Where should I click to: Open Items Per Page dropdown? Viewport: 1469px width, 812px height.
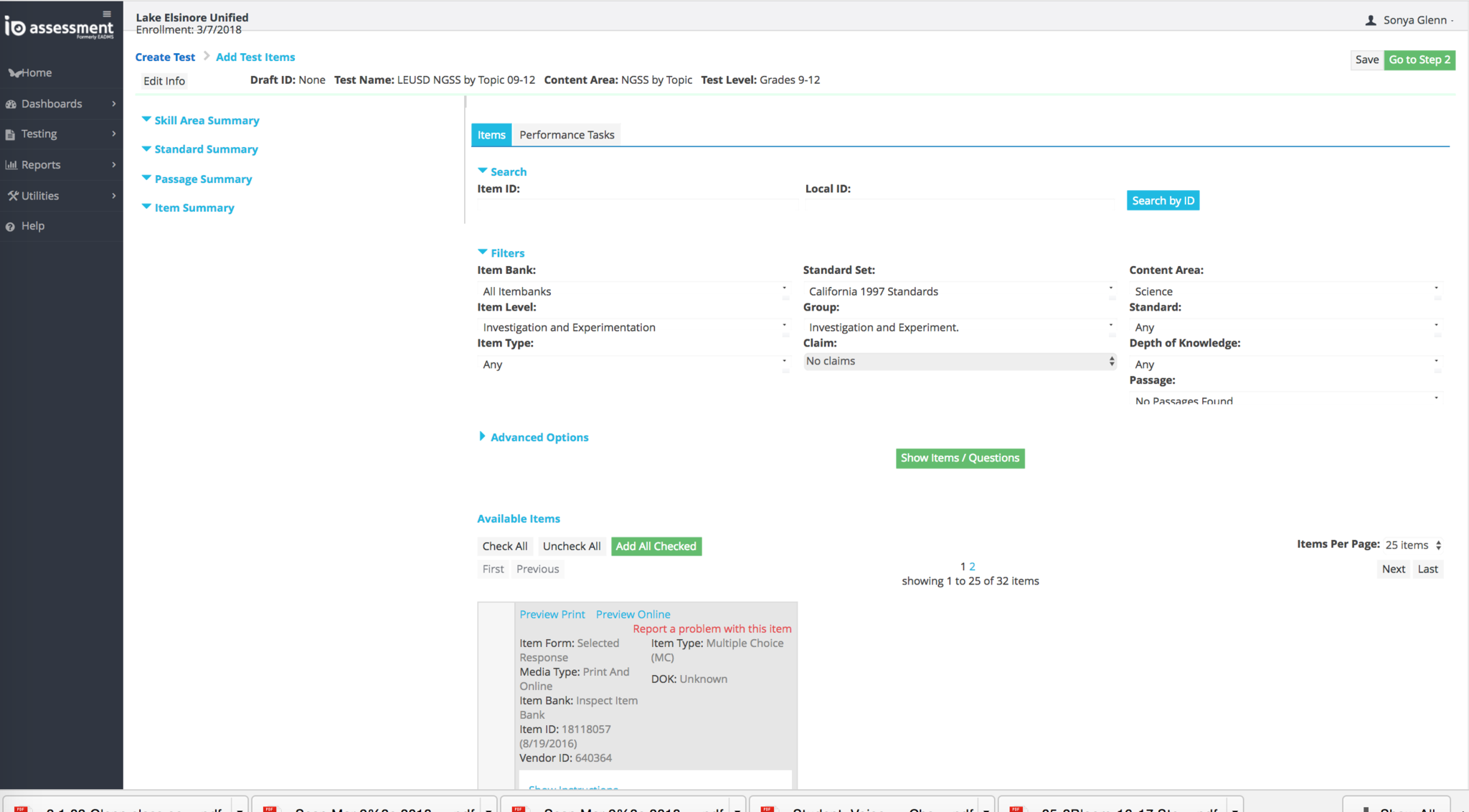pyautogui.click(x=1413, y=545)
